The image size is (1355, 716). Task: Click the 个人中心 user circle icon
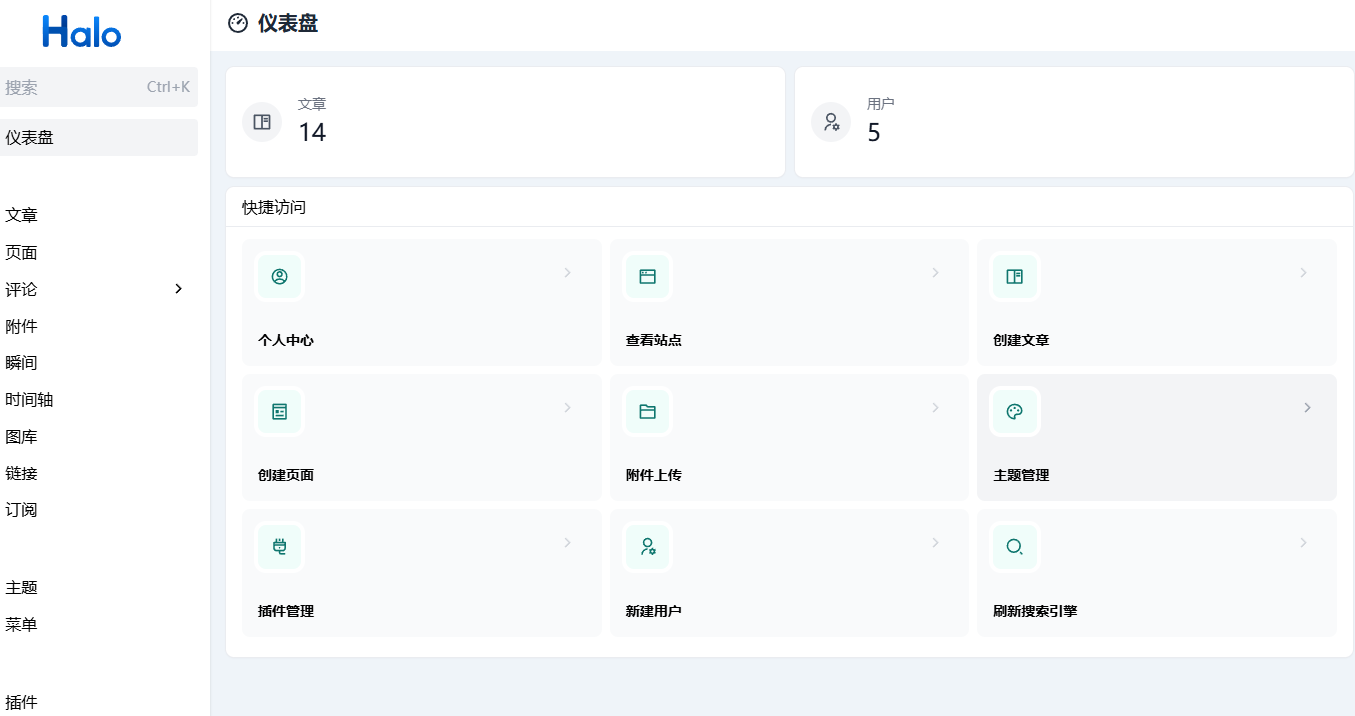(280, 276)
